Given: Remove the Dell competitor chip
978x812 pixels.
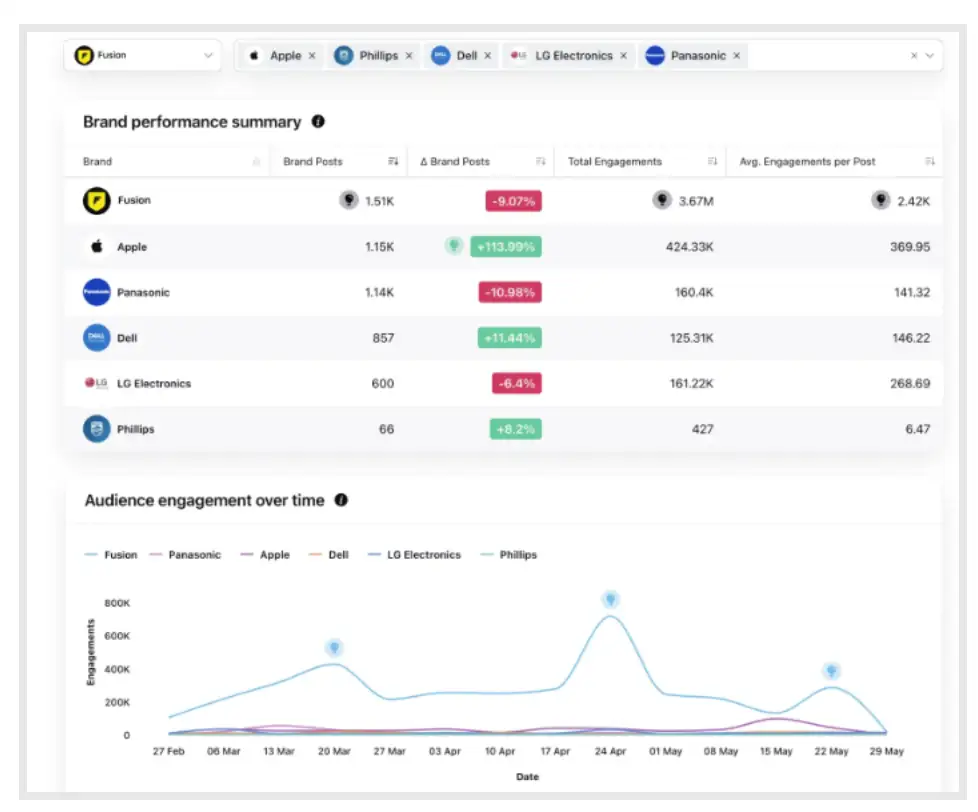Looking at the screenshot, I should click(488, 56).
